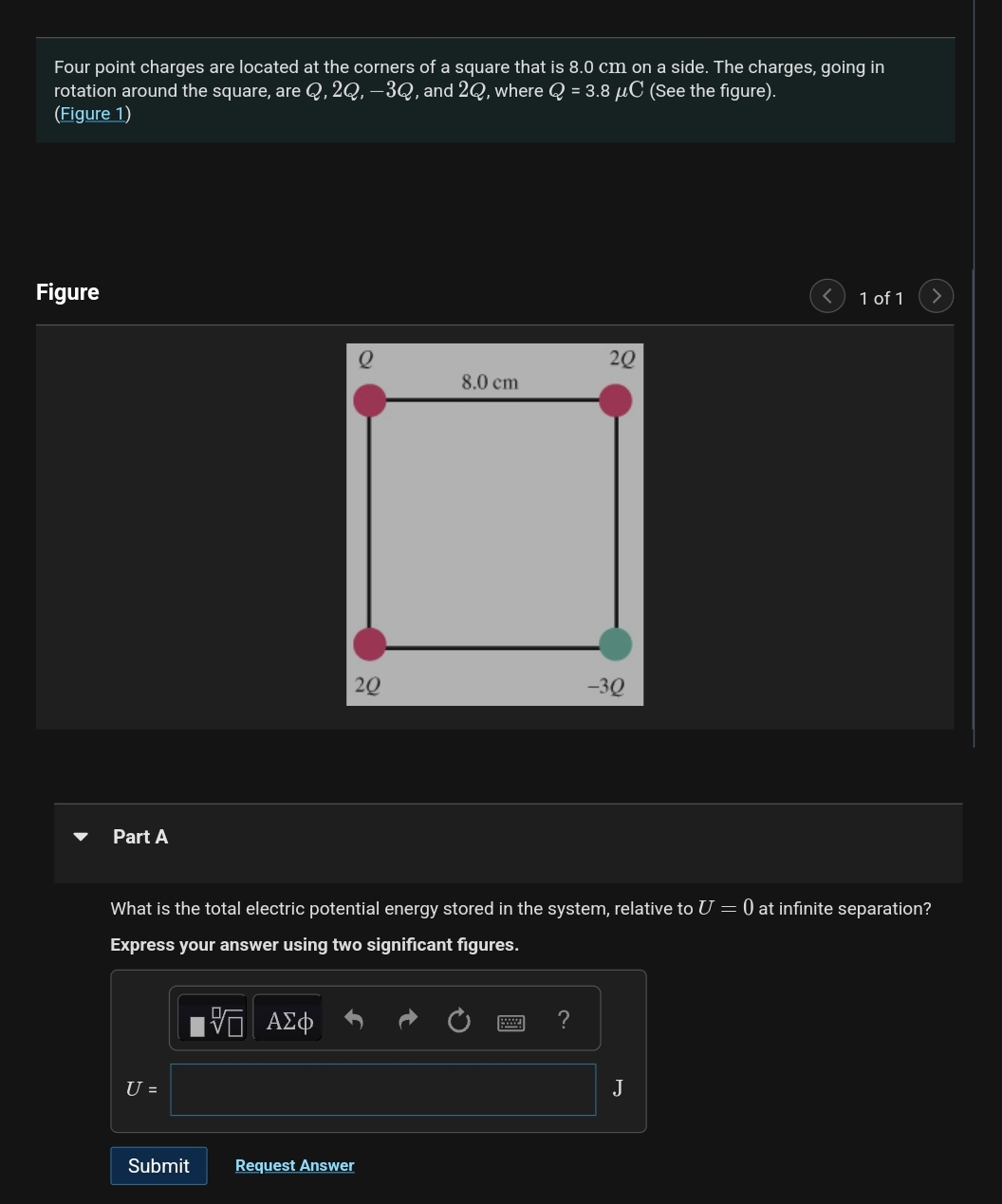Image resolution: width=1002 pixels, height=1204 pixels.
Task: Click the pink 2Q charge at bottom left
Action: pos(369,643)
